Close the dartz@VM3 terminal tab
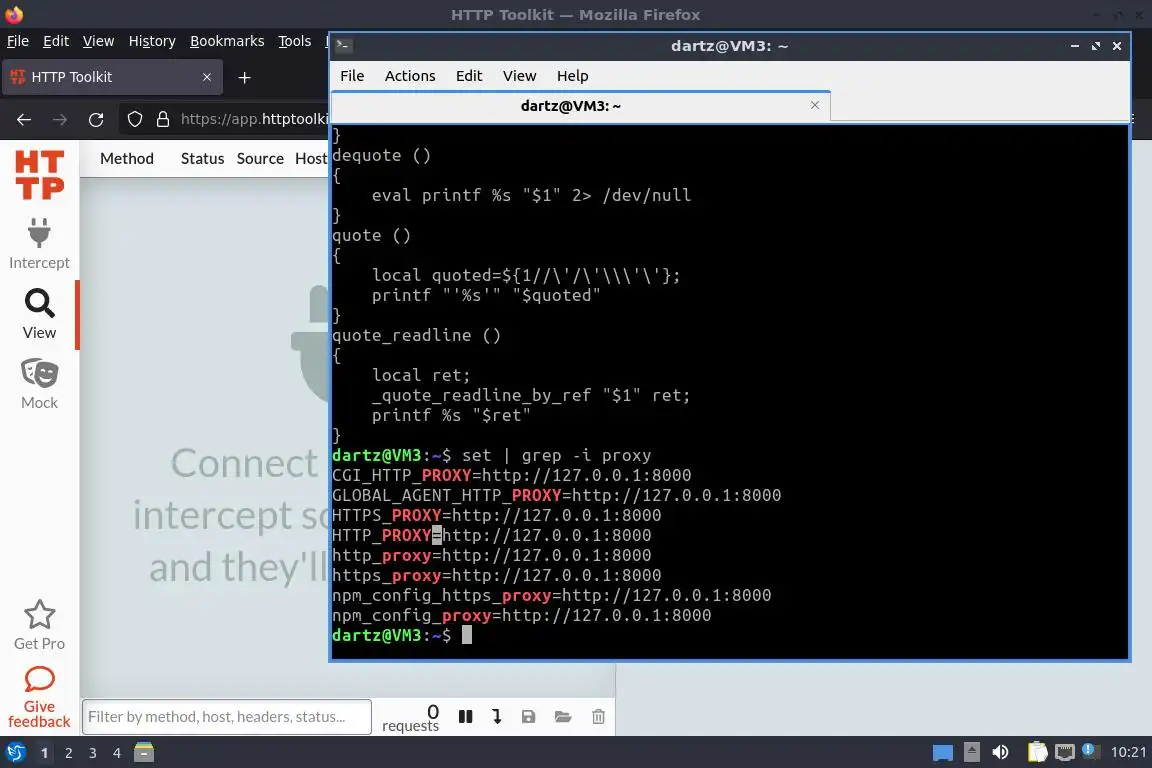This screenshot has width=1152, height=768. [815, 105]
